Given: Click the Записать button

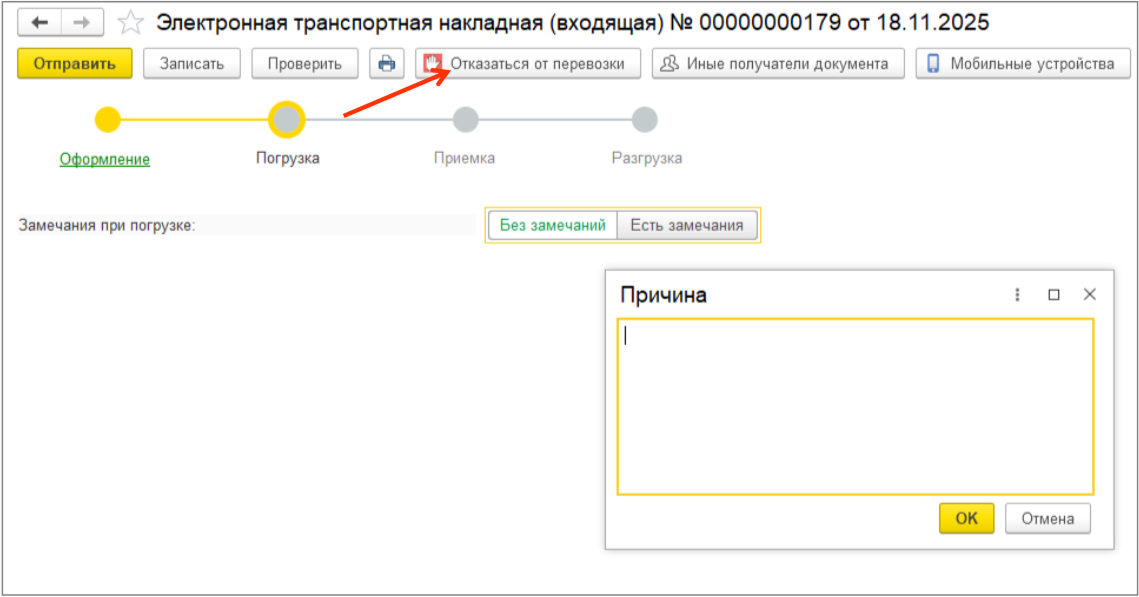Looking at the screenshot, I should pyautogui.click(x=192, y=64).
